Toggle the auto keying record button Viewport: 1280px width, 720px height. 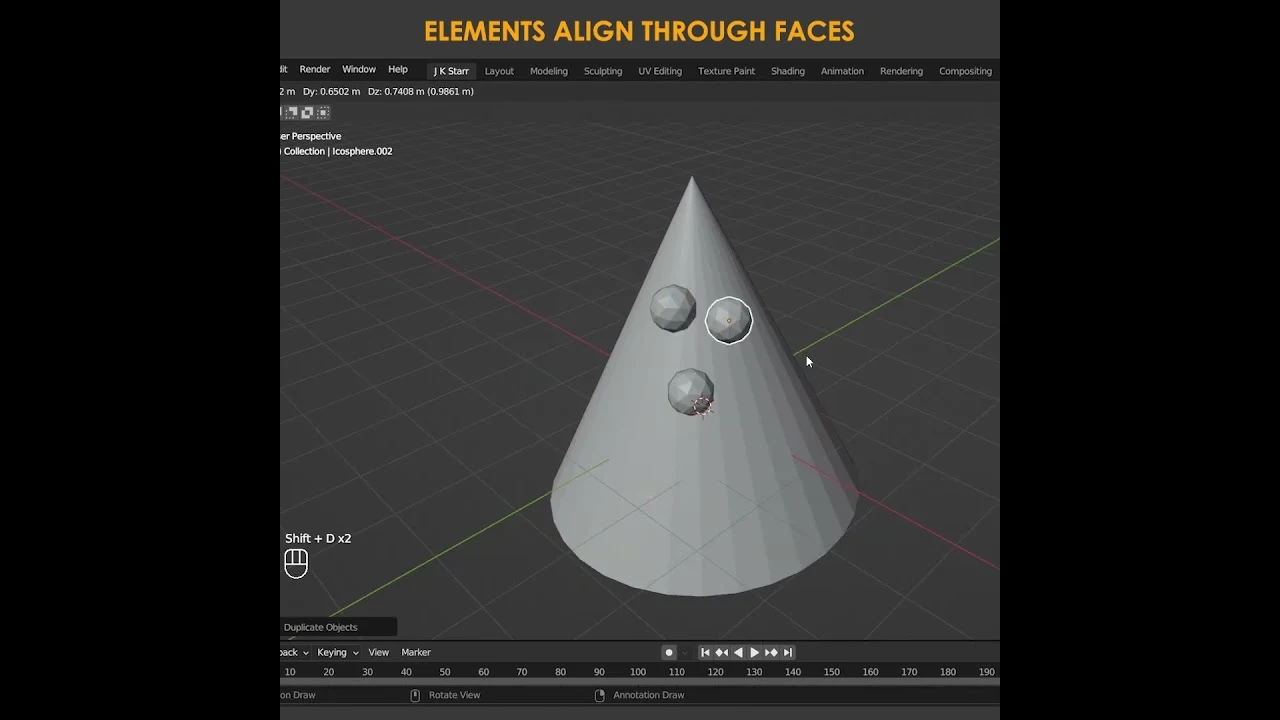(669, 652)
